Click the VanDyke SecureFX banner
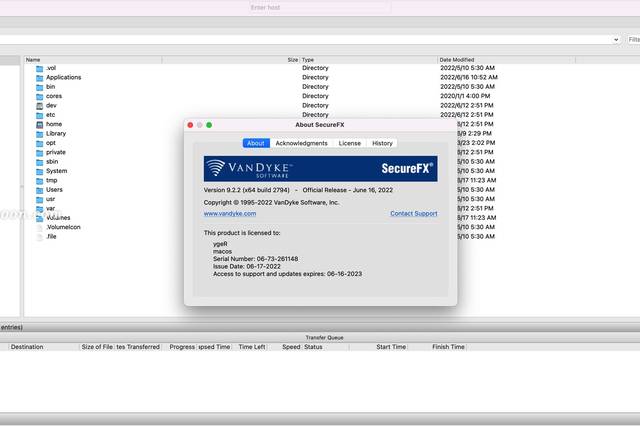Screen dimensions: 640x426 point(320,169)
